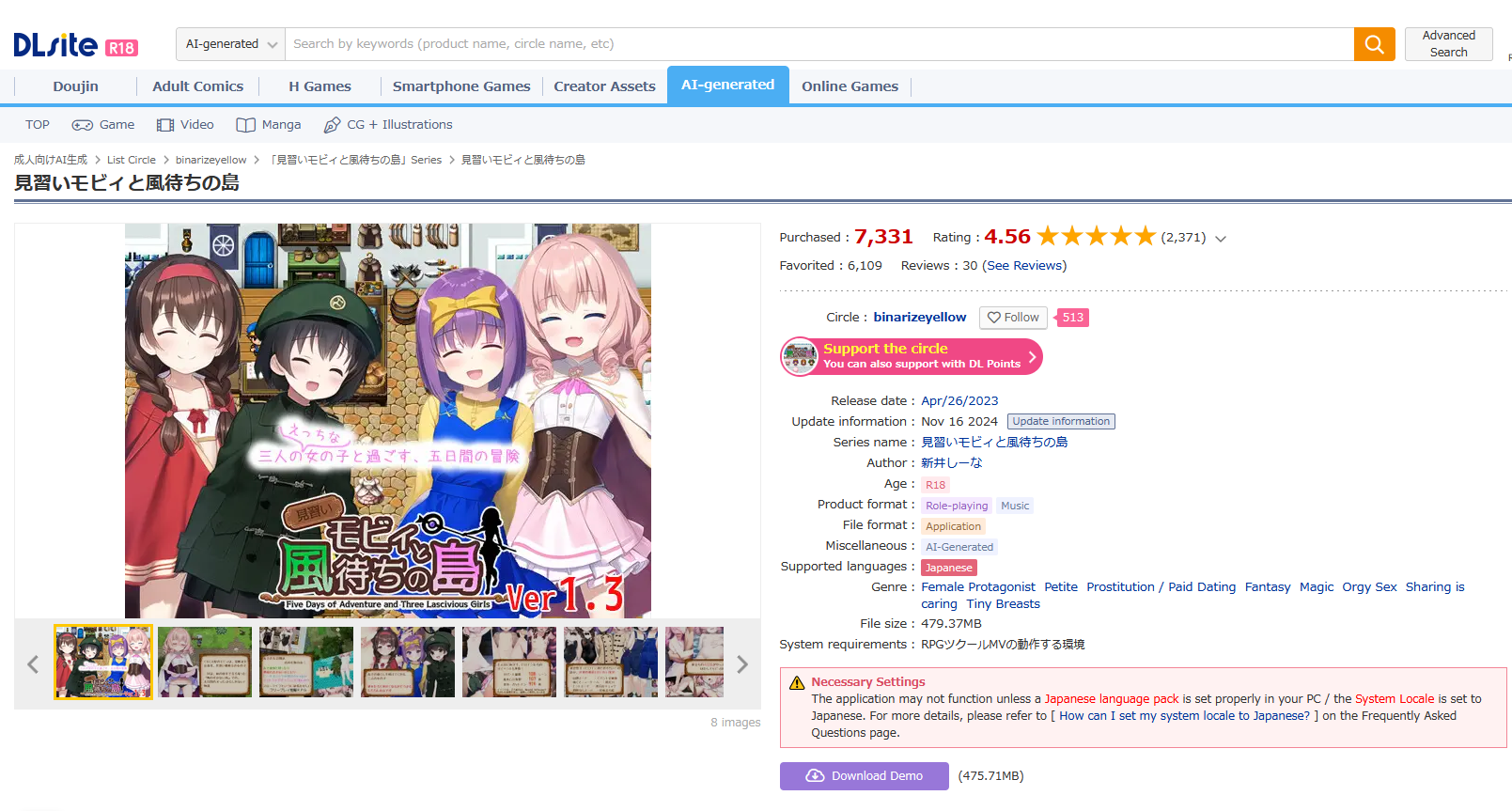Select the fifth gallery thumbnail

pos(509,663)
